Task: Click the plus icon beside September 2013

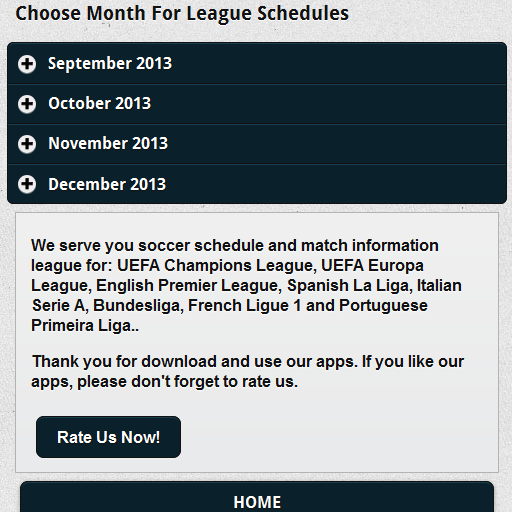Action: coord(27,64)
